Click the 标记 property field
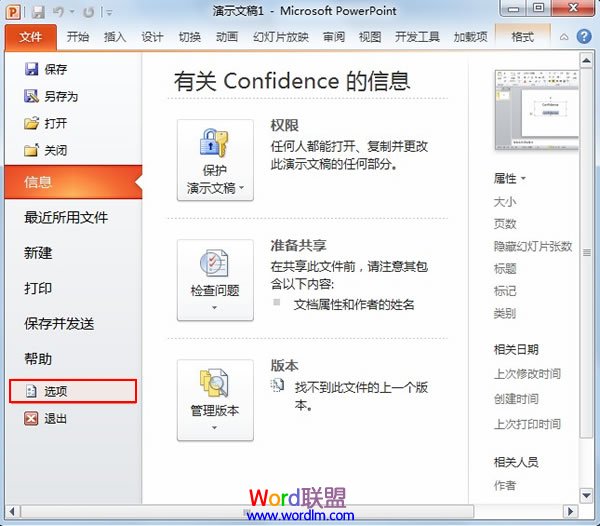 point(505,291)
